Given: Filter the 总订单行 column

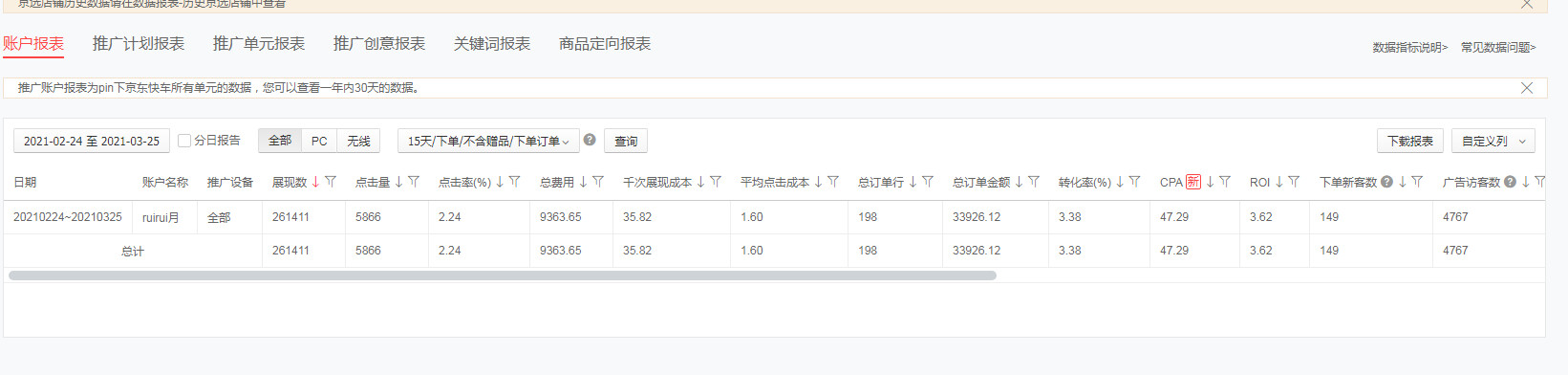Looking at the screenshot, I should coord(928,182).
